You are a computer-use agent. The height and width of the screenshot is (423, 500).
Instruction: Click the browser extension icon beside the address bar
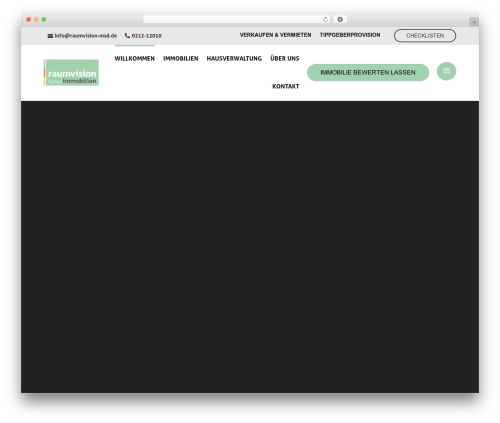point(340,19)
